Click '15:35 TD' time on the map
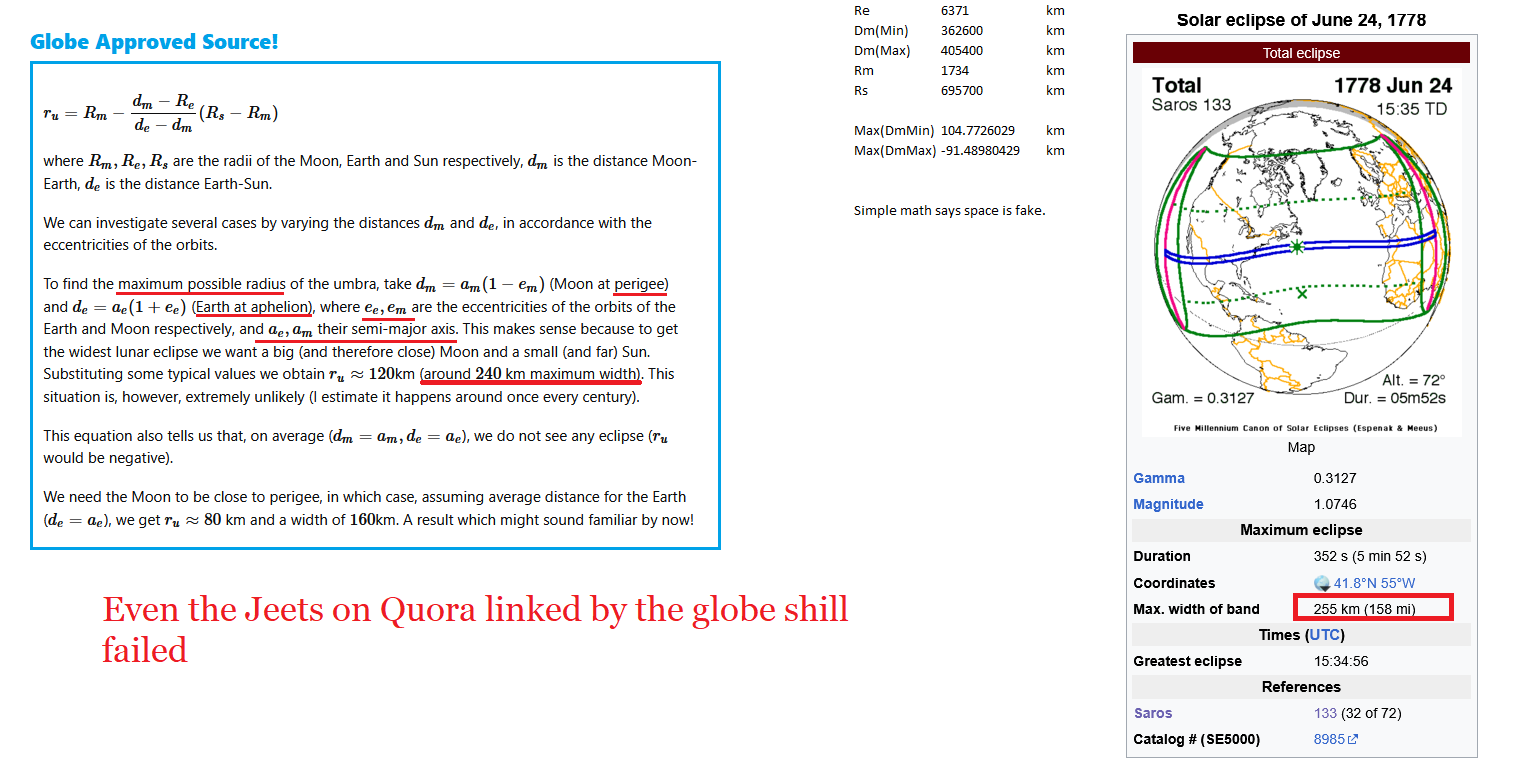Screen dimensions: 1522x774 (1411, 109)
